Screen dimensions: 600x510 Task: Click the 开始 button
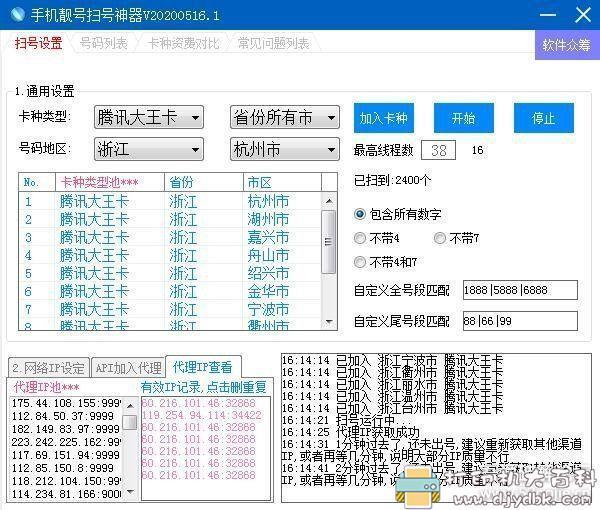[x=463, y=118]
